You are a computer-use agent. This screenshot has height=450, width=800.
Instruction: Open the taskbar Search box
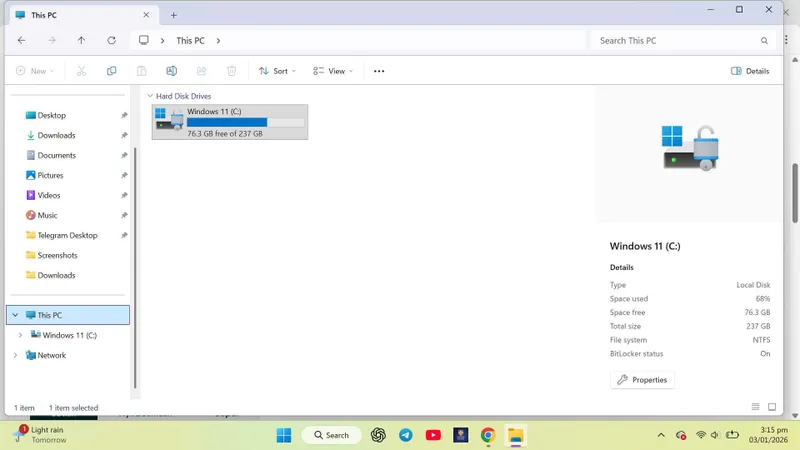(x=332, y=435)
